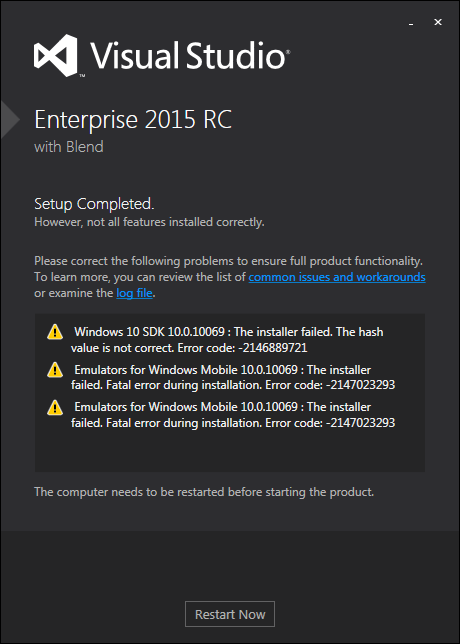Click the gray arrow beside Enterprise 2015 RC

click(x=10, y=120)
